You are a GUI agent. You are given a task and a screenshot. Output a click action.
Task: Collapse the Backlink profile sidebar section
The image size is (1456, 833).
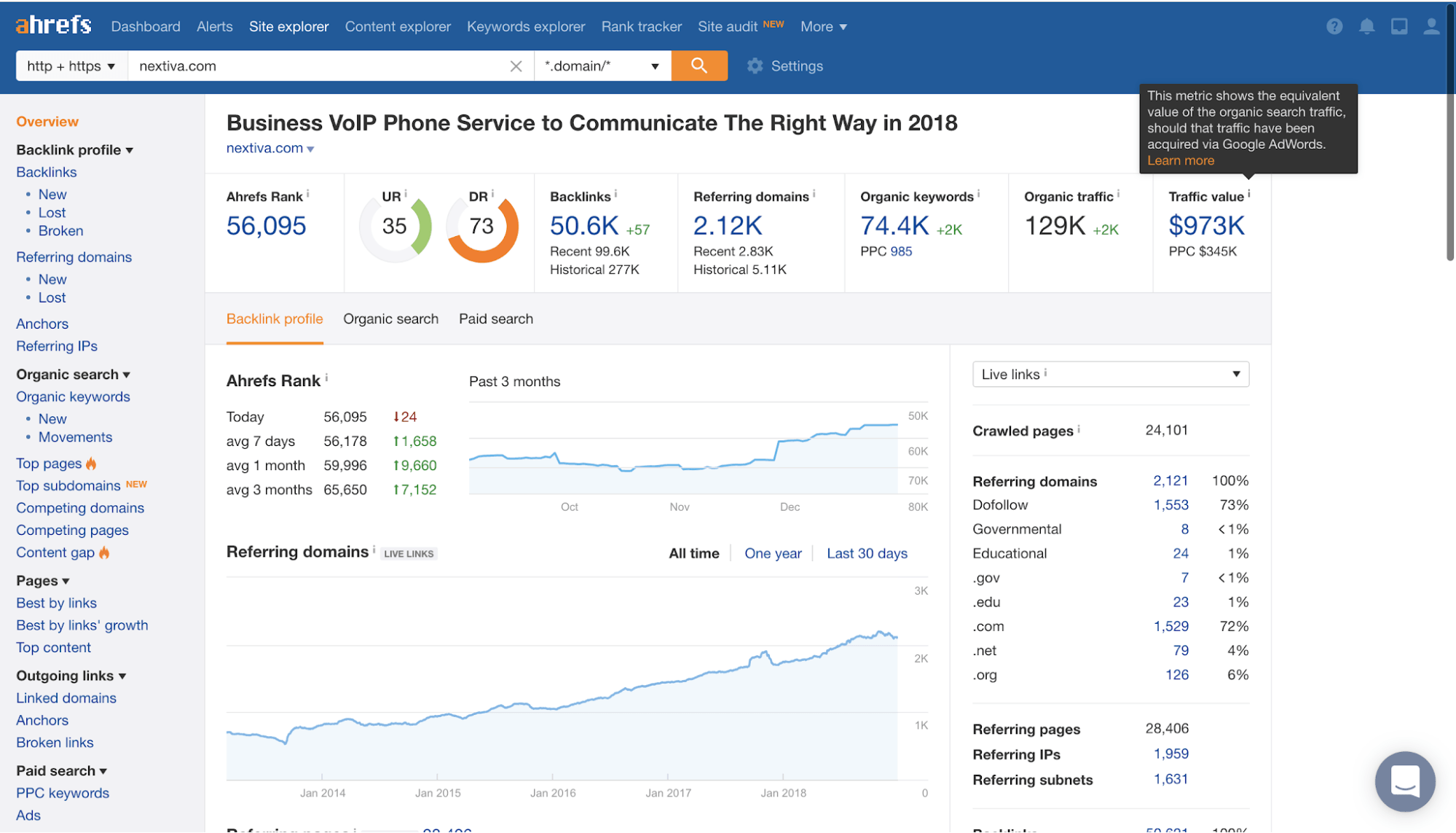pyautogui.click(x=74, y=149)
